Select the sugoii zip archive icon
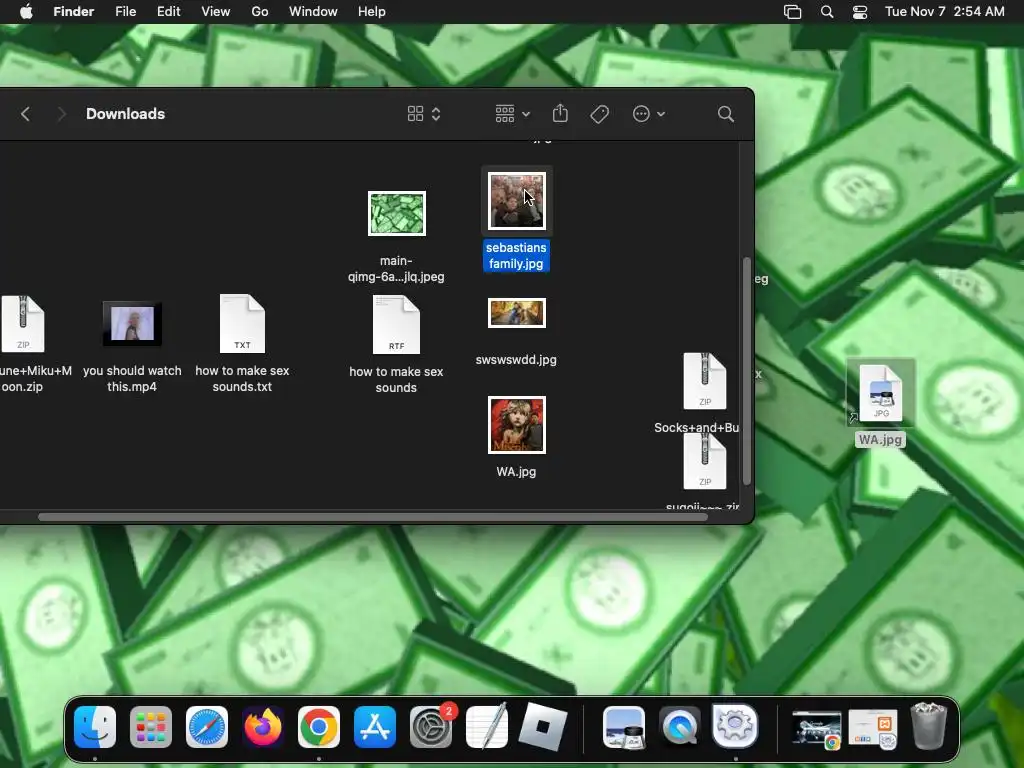The image size is (1024, 768). click(705, 461)
